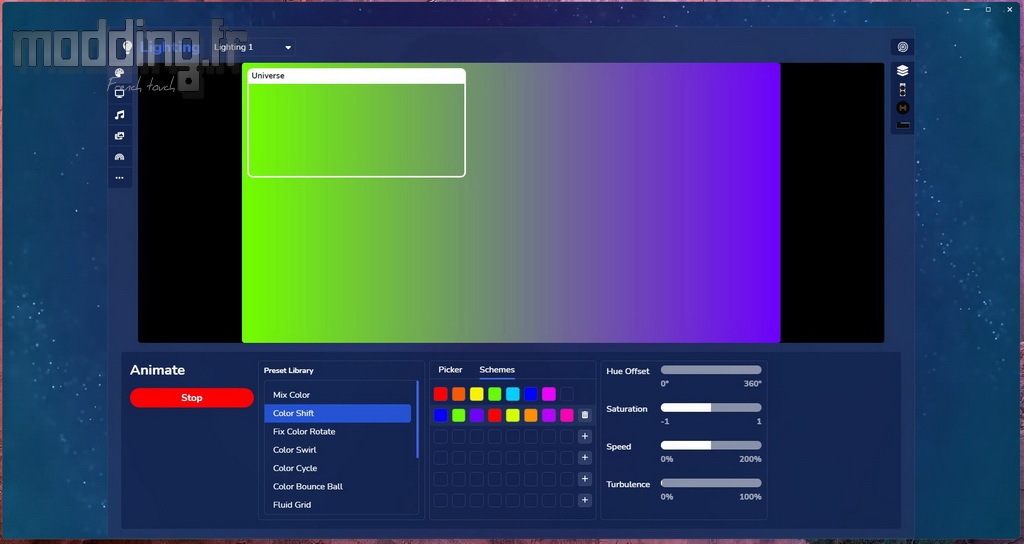Click the Preset Library scrollbar
This screenshot has width=1024, height=544.
(x=417, y=419)
